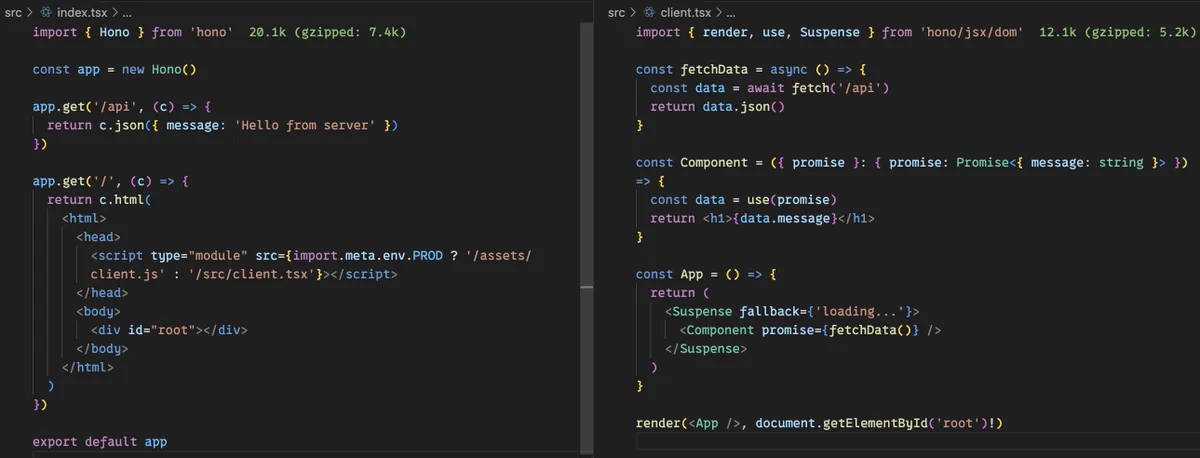Click the Component promise={fetchData()} line

pos(810,330)
